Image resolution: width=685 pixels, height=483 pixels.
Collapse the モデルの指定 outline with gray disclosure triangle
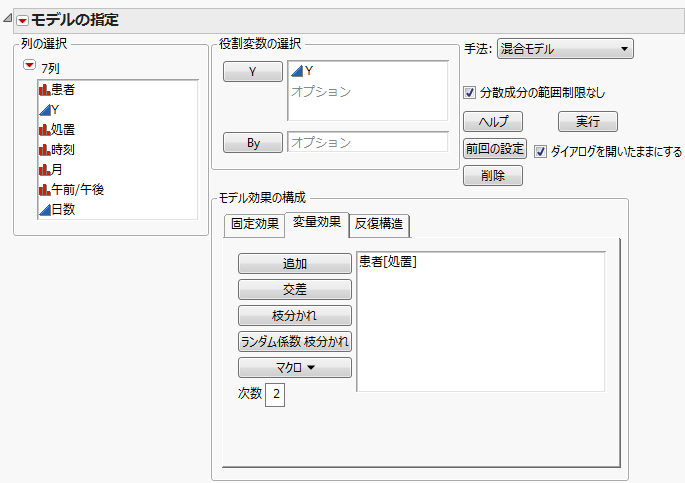click(7, 18)
